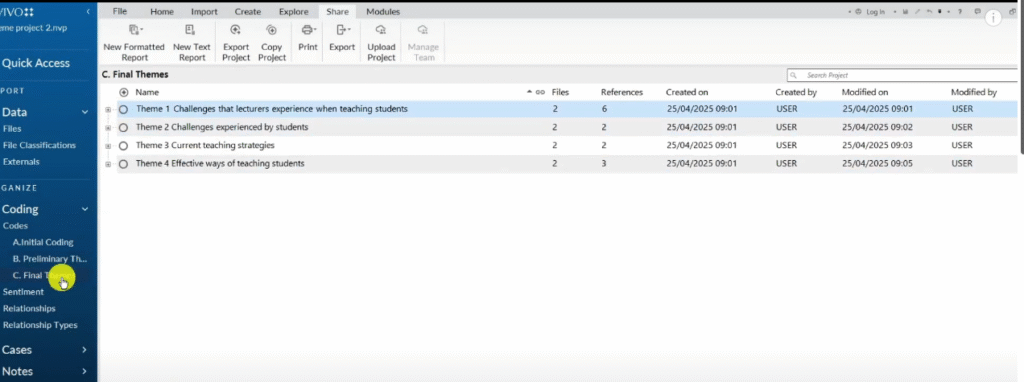The image size is (1024, 382).
Task: Expand the Notes section chevron
Action: (84, 372)
